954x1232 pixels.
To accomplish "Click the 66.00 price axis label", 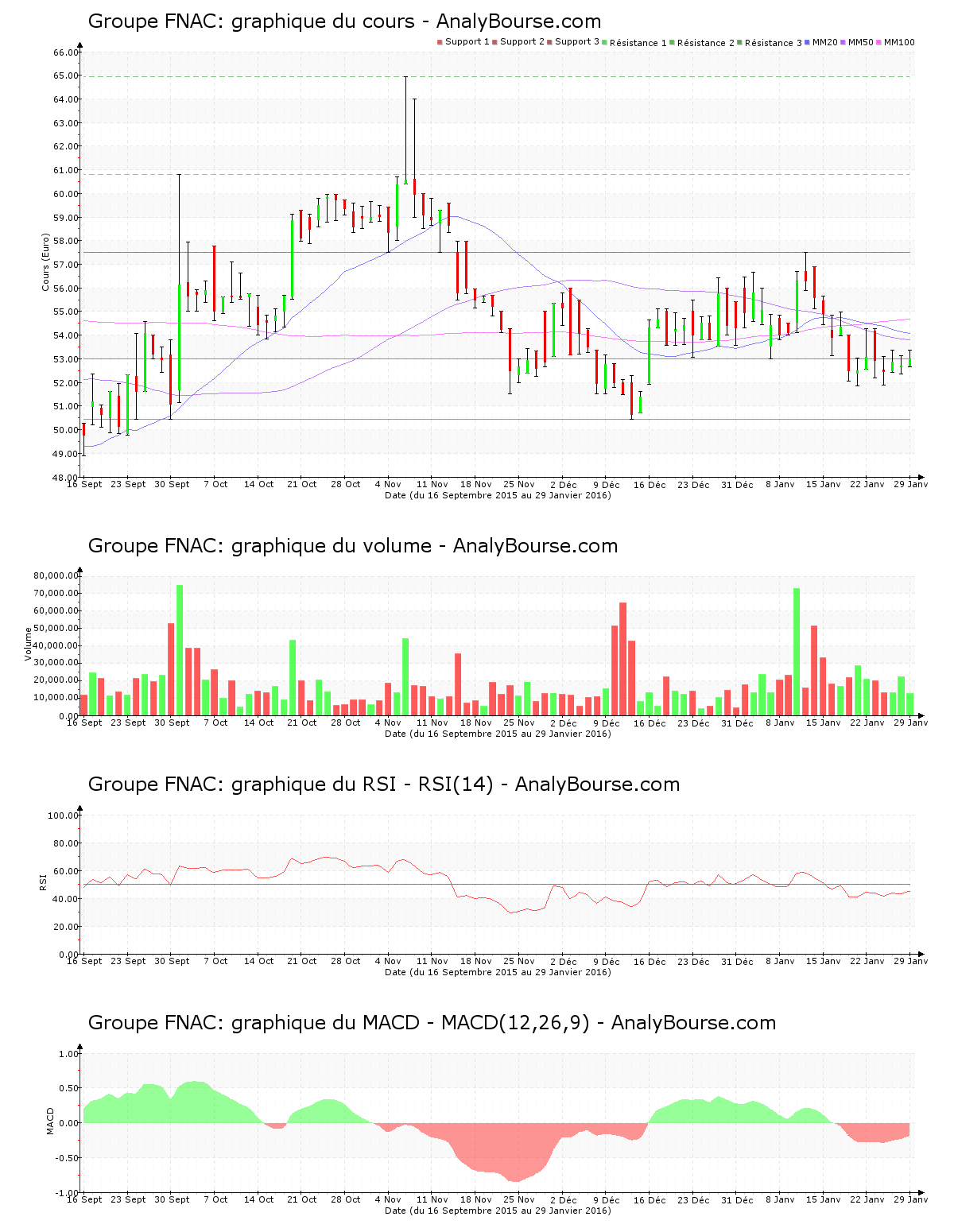I will coord(66,52).
